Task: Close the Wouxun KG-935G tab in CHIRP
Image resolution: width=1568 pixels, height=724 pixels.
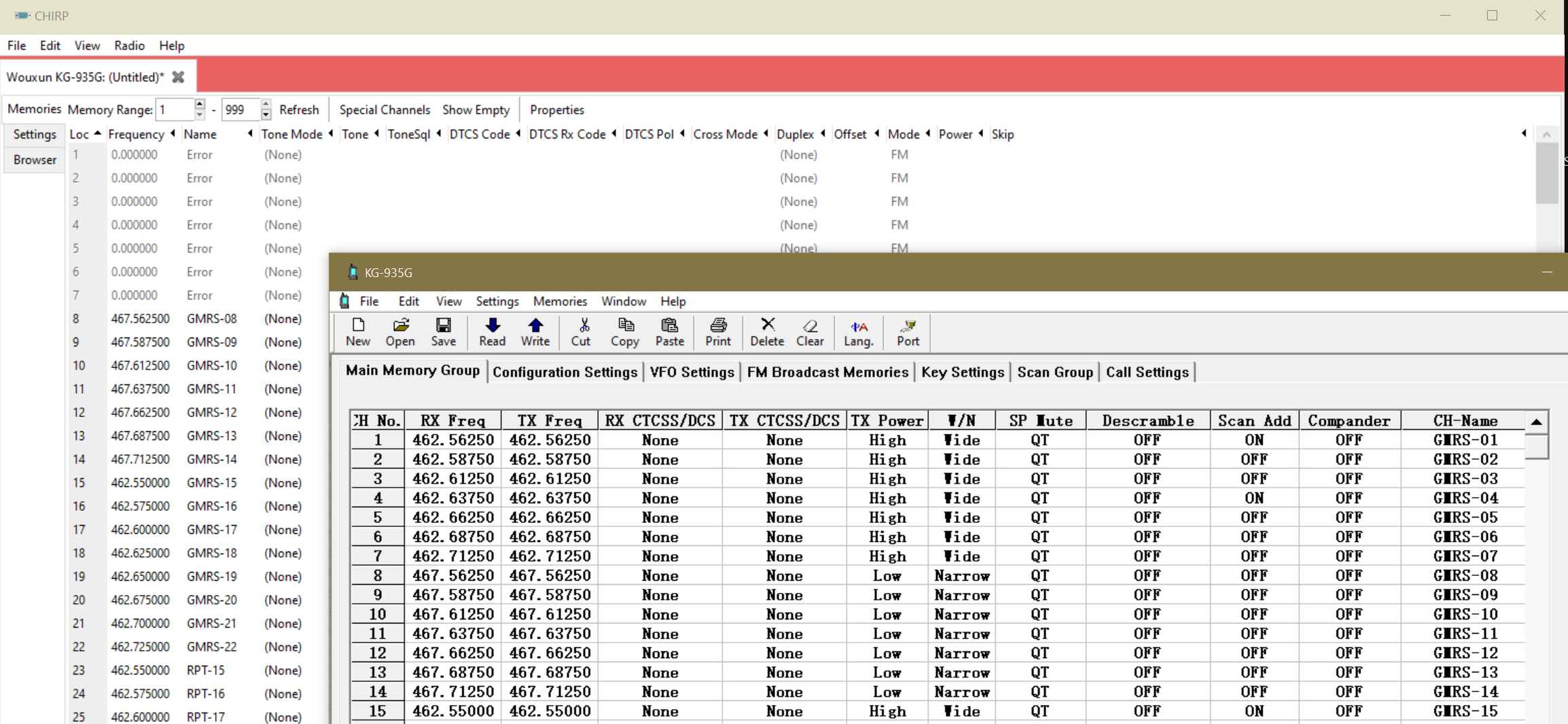Action: [178, 77]
